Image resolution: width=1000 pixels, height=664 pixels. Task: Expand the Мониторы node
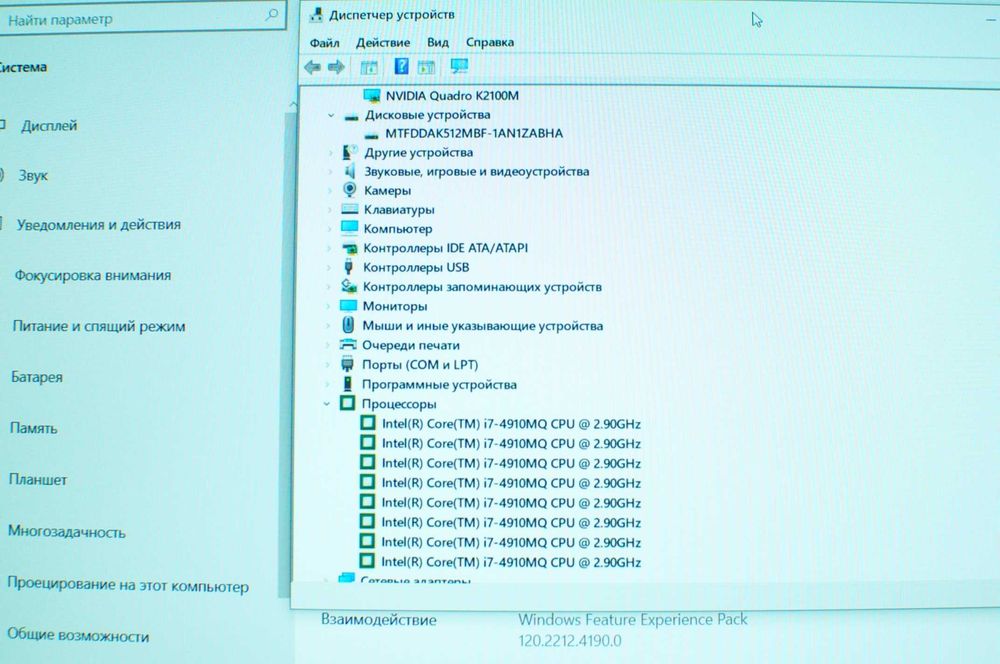tap(328, 307)
